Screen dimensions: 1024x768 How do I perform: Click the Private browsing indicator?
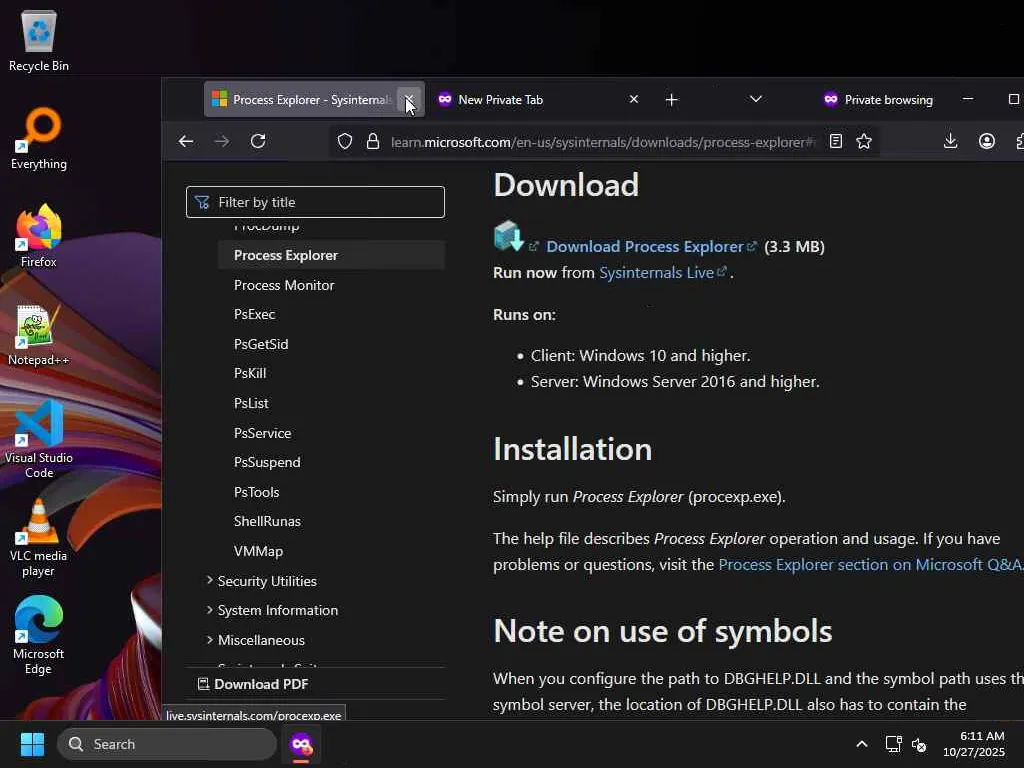point(878,99)
